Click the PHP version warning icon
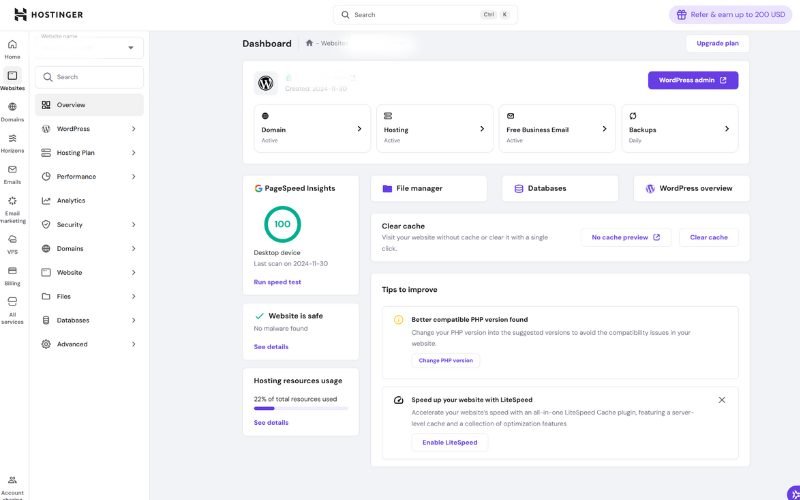This screenshot has height=500, width=800. click(x=398, y=320)
